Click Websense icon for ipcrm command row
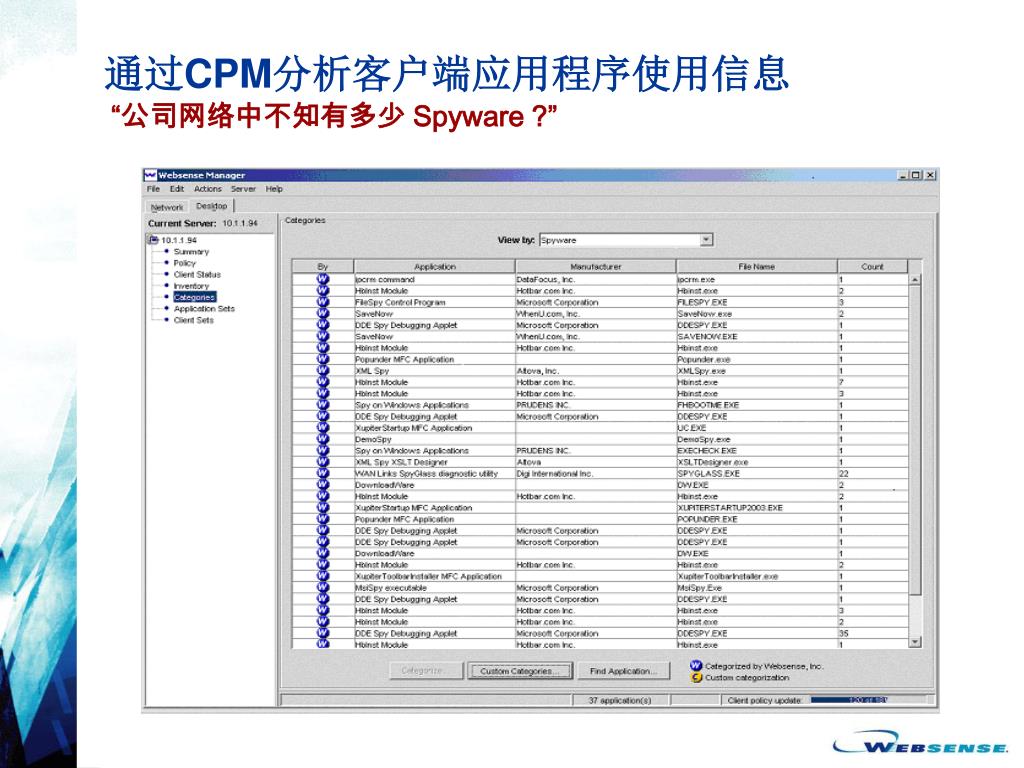 (323, 279)
